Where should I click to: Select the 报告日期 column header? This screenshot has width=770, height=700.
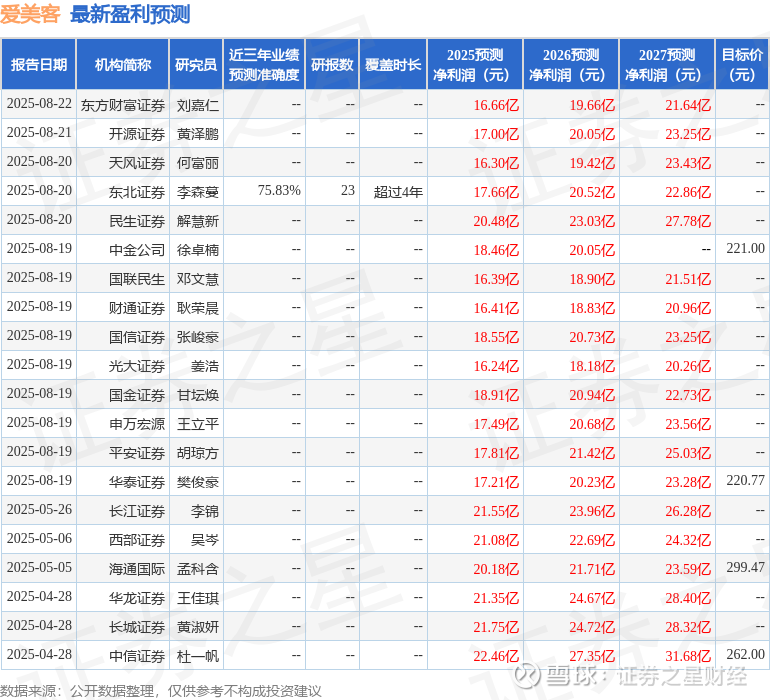(39, 64)
